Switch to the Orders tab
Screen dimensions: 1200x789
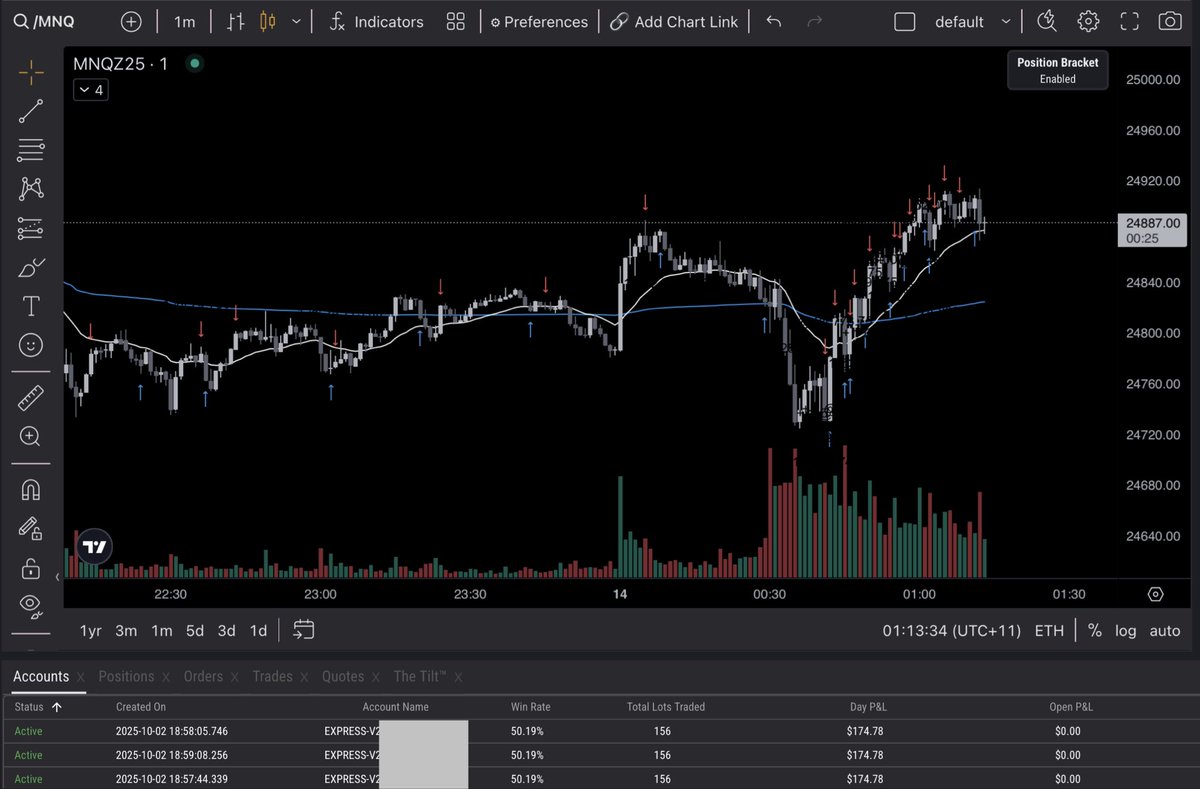[203, 676]
